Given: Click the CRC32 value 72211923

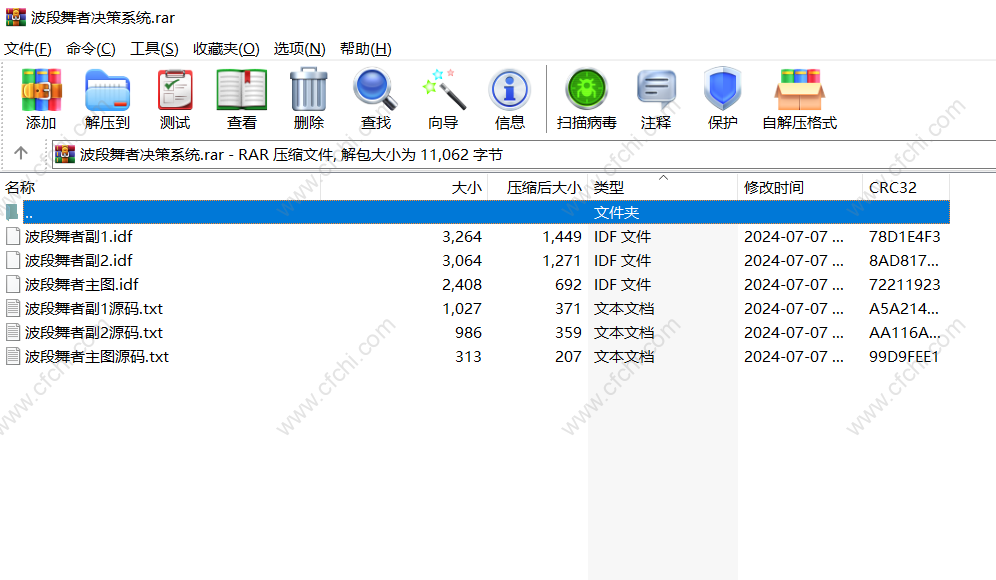Looking at the screenshot, I should [905, 285].
